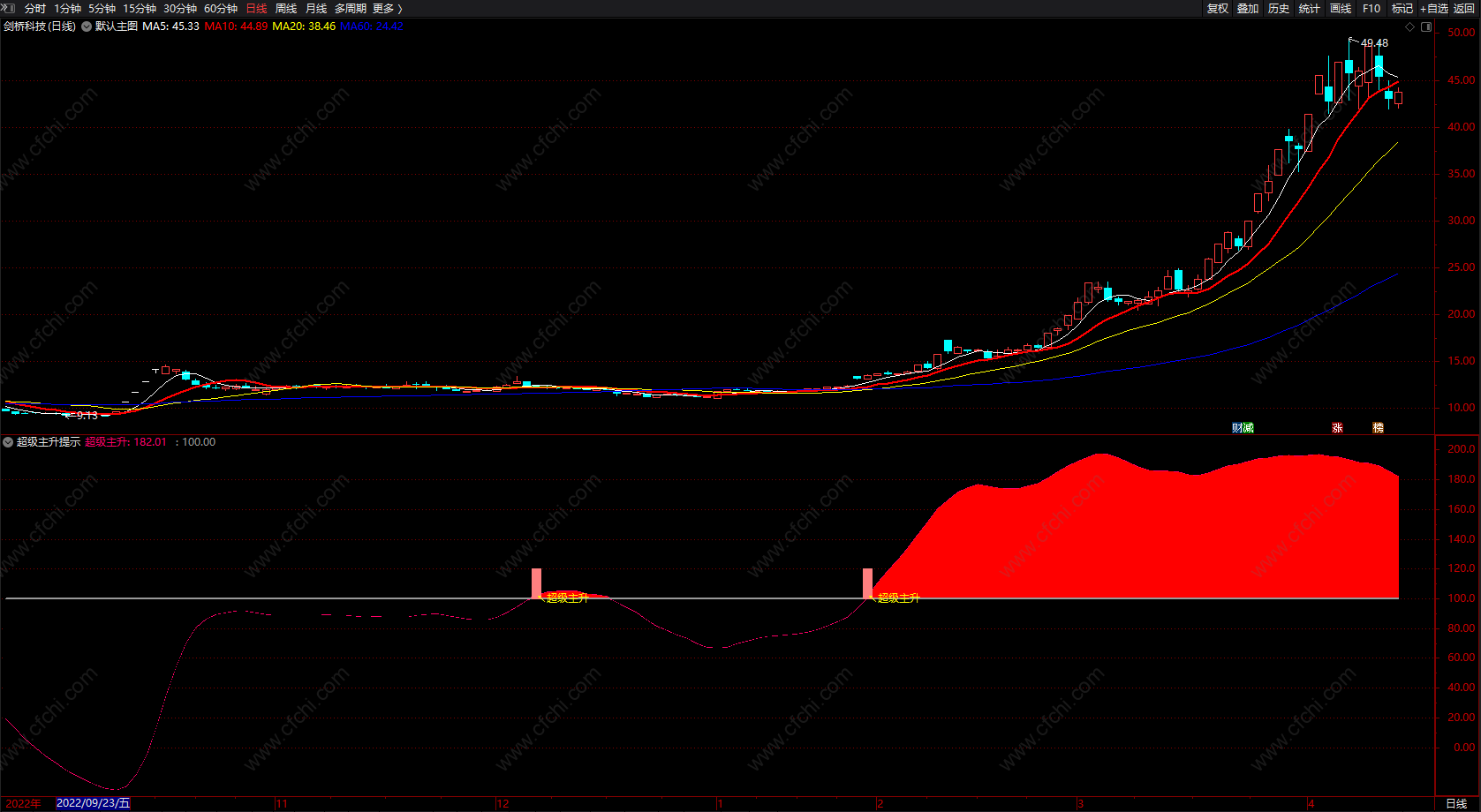Image resolution: width=1481 pixels, height=812 pixels.
Task: Click the 叠加 overlay button
Action: coord(1248,9)
